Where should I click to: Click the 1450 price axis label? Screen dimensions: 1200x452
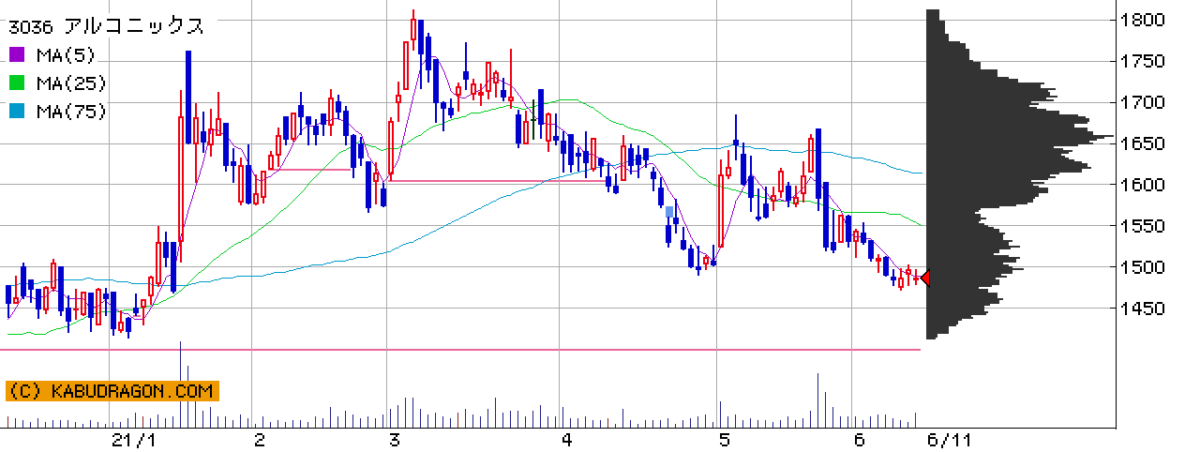coord(1143,309)
